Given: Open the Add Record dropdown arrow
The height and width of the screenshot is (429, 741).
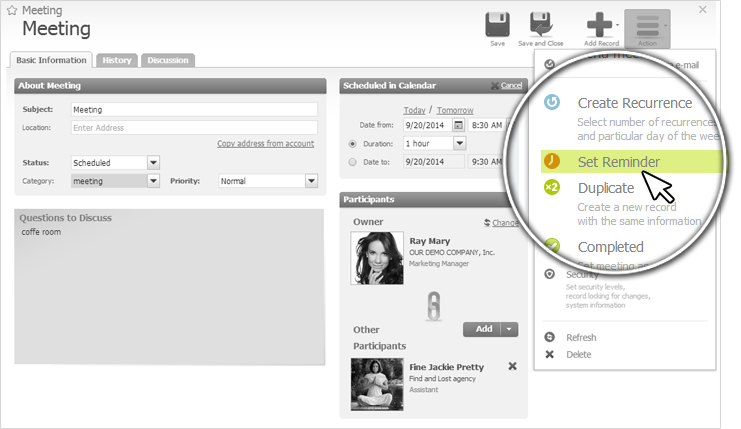Looking at the screenshot, I should 617,25.
